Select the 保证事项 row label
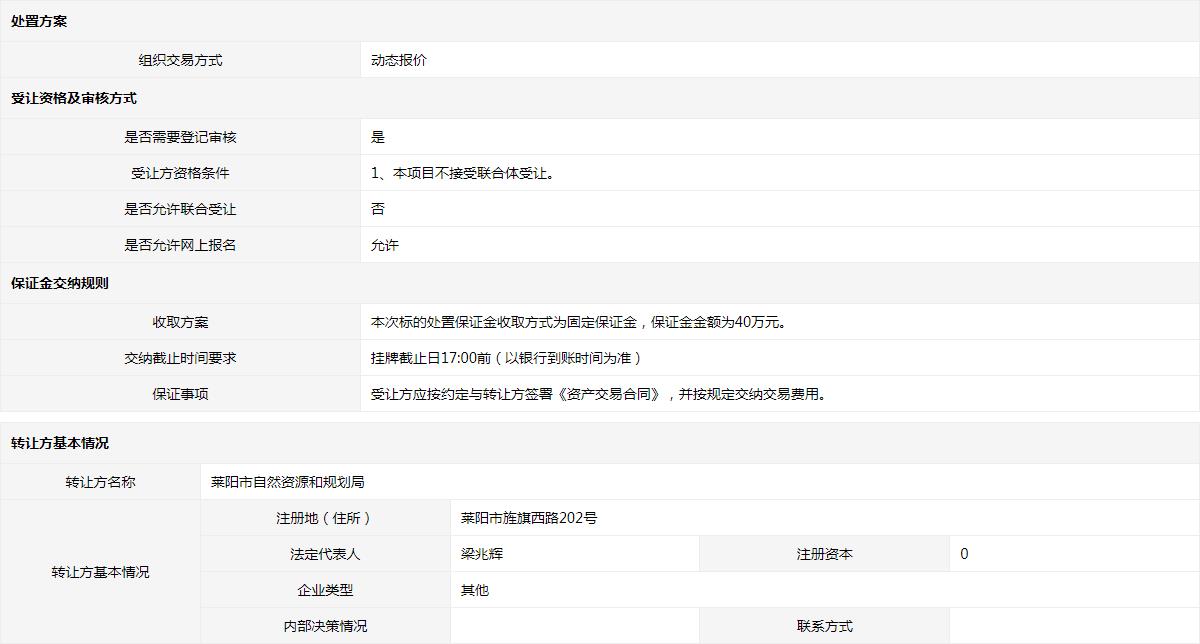 pyautogui.click(x=180, y=394)
